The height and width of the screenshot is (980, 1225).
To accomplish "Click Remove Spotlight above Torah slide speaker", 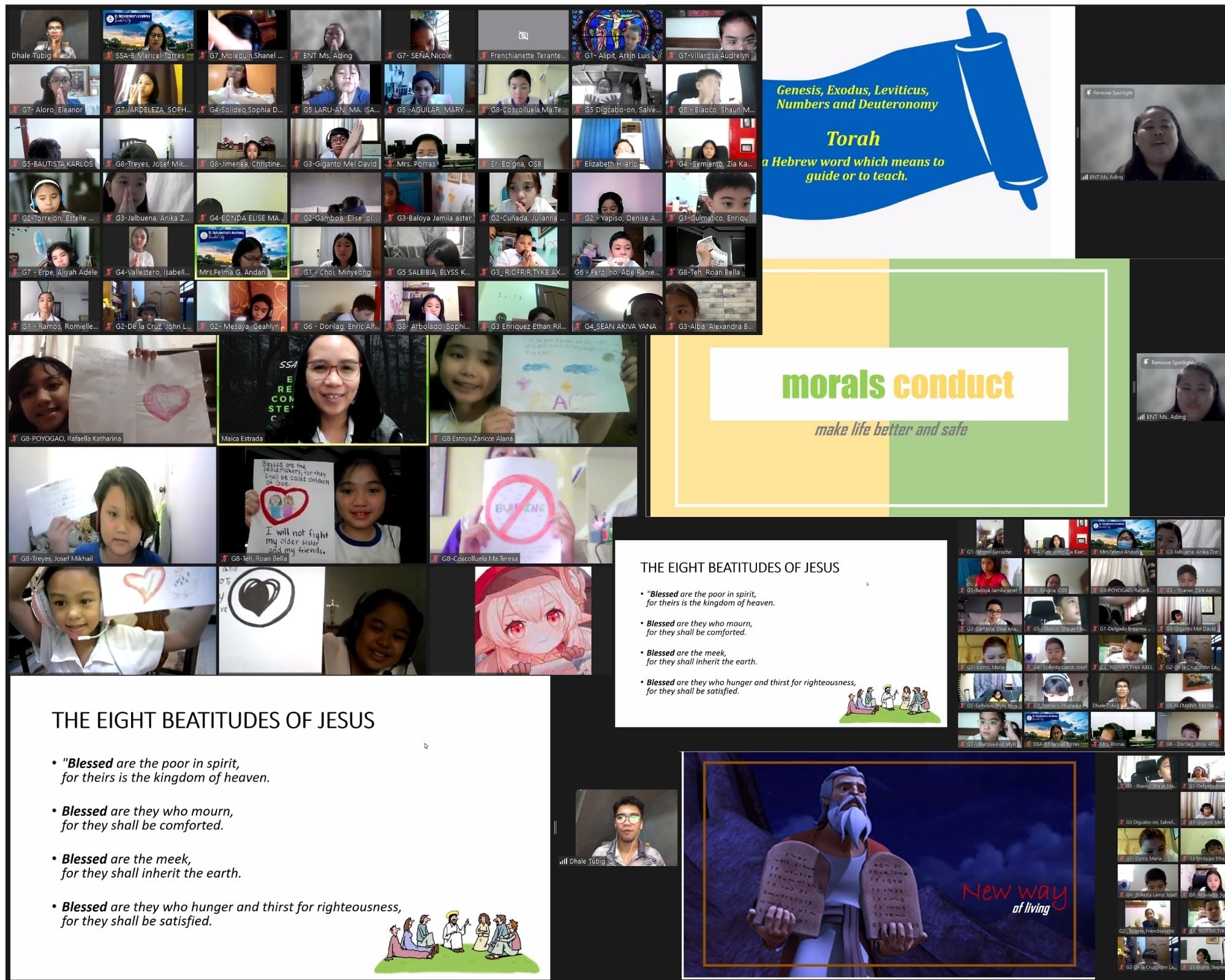I will [1109, 92].
